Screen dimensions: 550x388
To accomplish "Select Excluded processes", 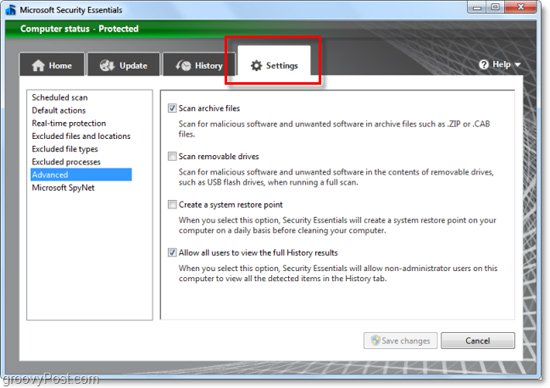I will [81, 162].
